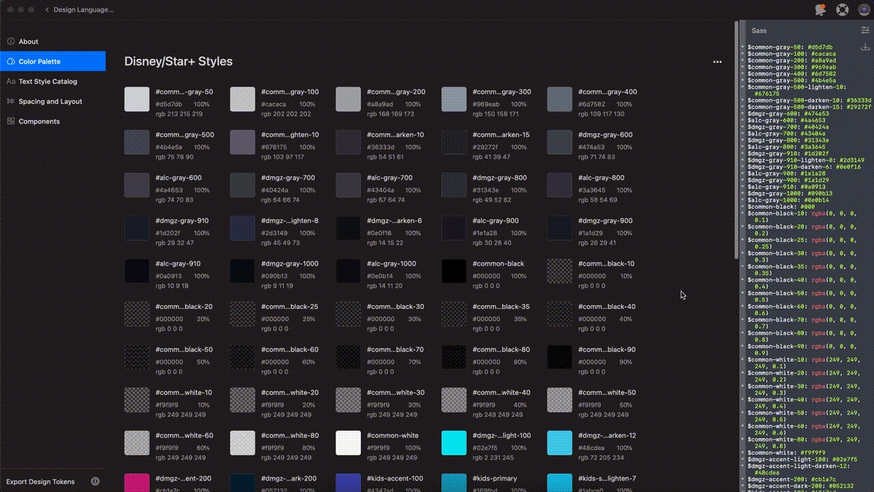This screenshot has height=492, width=874.
Task: Click the Disney/Star+ Styles heading
Action: (x=178, y=61)
